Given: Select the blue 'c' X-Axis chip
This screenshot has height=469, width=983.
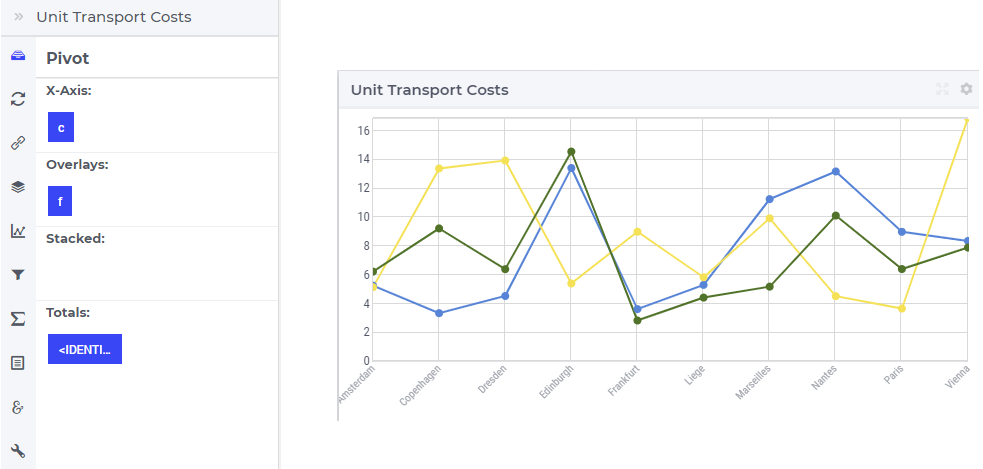Looking at the screenshot, I should 61,127.
